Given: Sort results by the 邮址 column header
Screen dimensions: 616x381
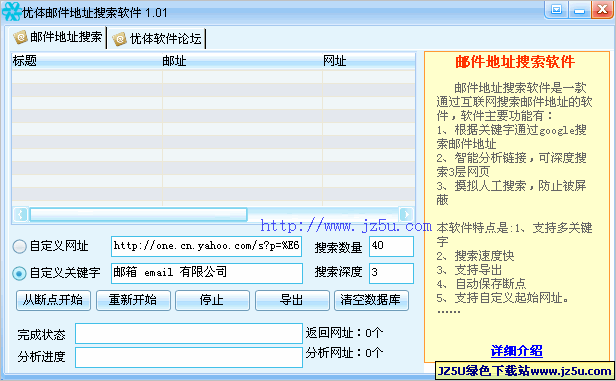Looking at the screenshot, I should point(242,61).
